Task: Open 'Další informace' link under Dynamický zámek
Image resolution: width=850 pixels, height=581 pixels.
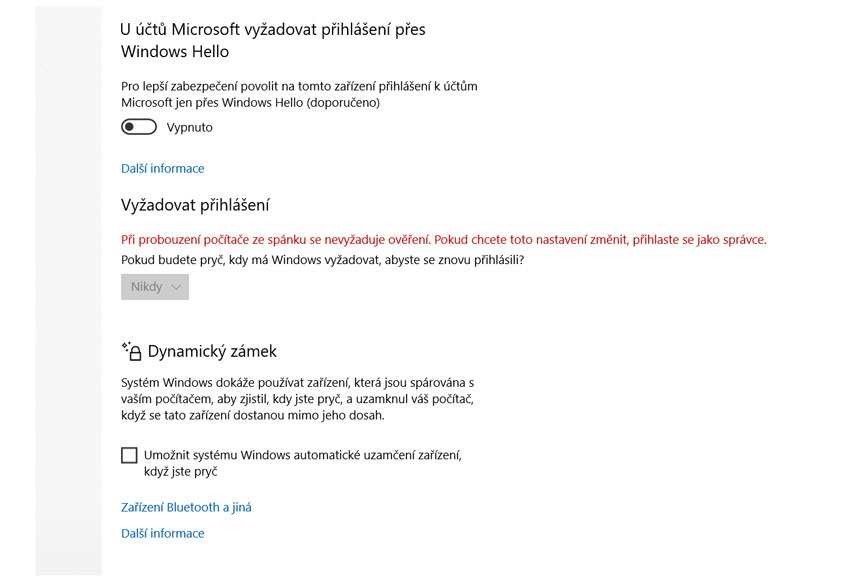Action: point(162,533)
